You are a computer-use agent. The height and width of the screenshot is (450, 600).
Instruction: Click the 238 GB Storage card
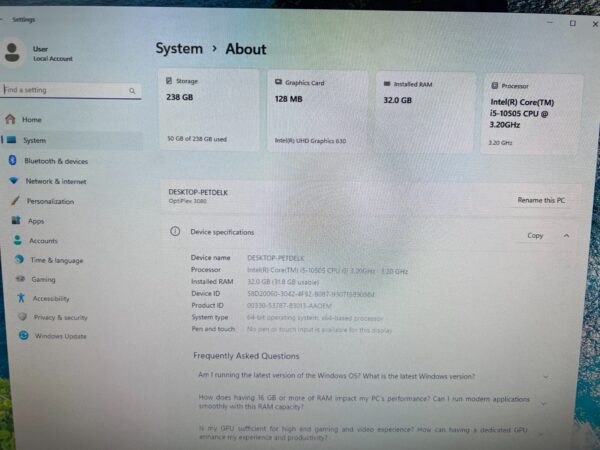click(x=209, y=110)
